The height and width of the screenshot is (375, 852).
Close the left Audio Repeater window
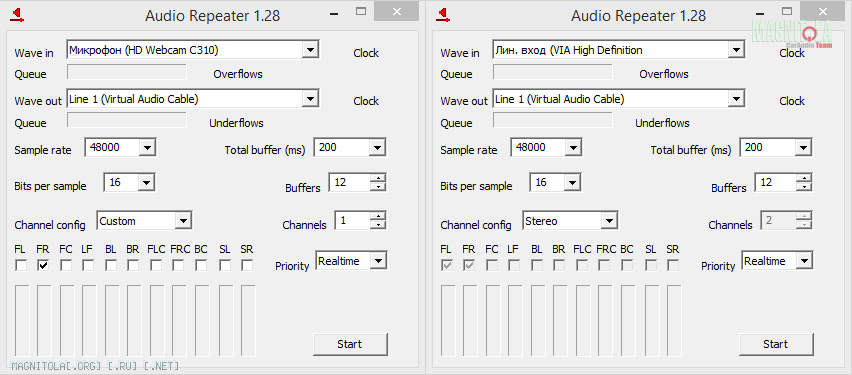(x=397, y=11)
